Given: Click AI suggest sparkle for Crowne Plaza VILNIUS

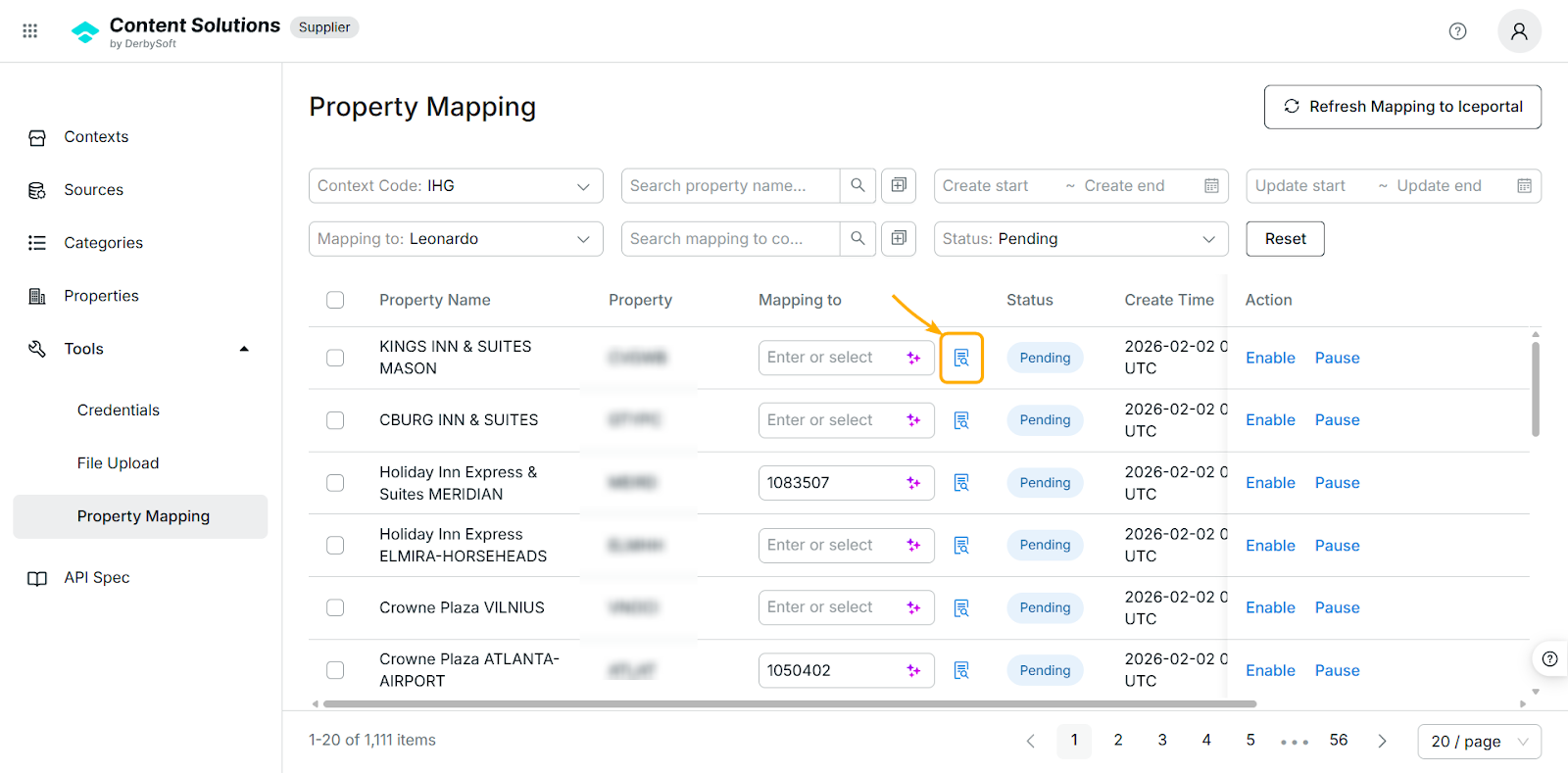Looking at the screenshot, I should click(x=913, y=607).
